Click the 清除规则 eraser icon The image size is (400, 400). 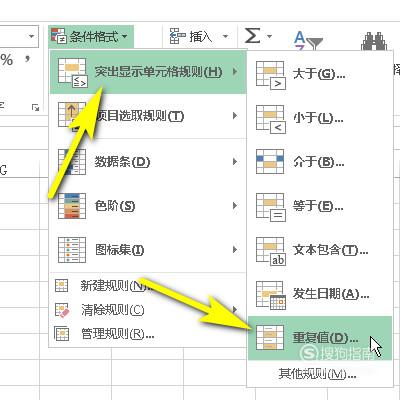coord(62,310)
